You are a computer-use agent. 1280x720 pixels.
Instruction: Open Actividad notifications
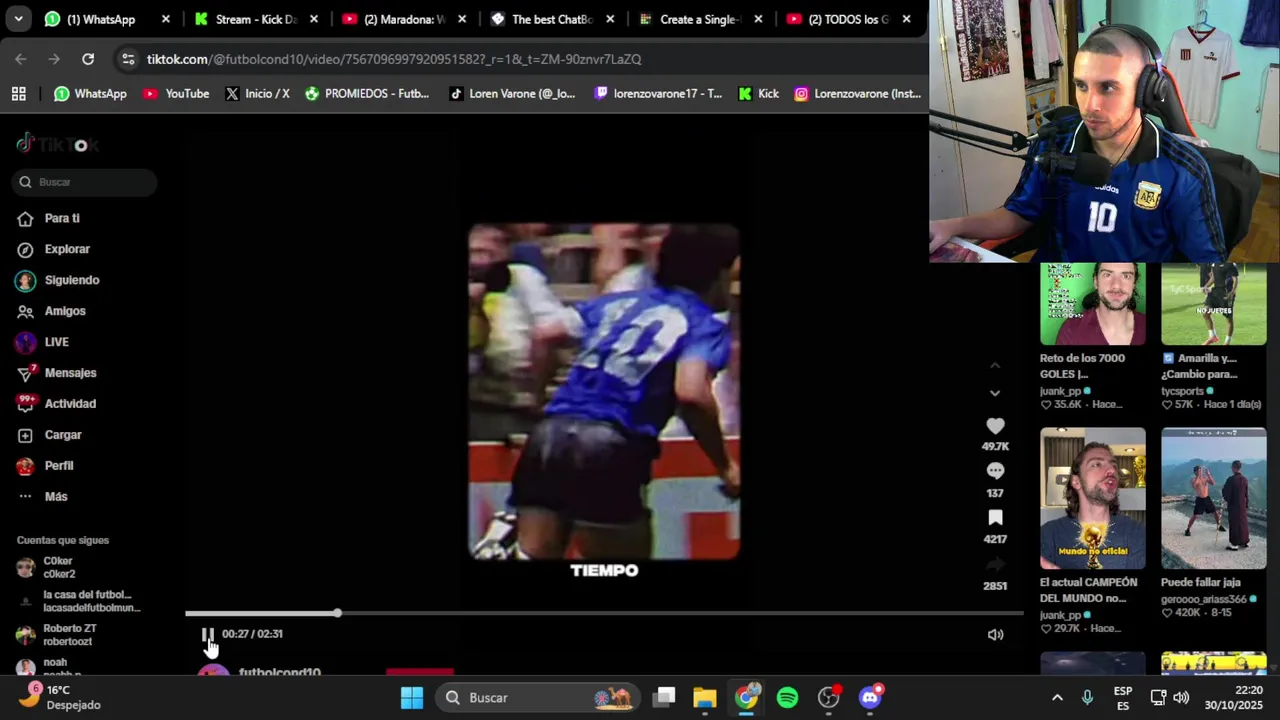tap(70, 404)
